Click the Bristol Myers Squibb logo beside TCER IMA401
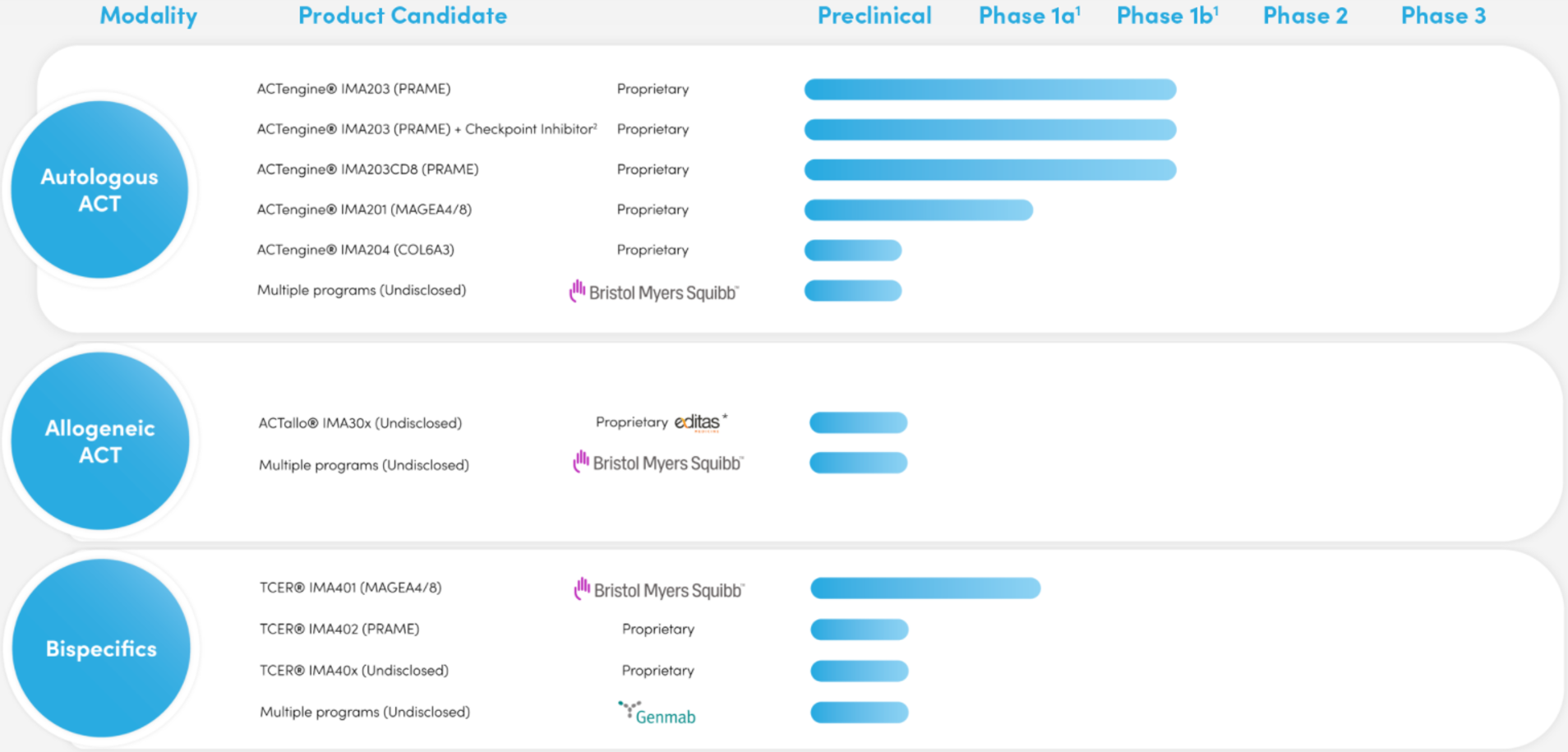Screen dimensions: 1568x752 pyautogui.click(x=659, y=589)
